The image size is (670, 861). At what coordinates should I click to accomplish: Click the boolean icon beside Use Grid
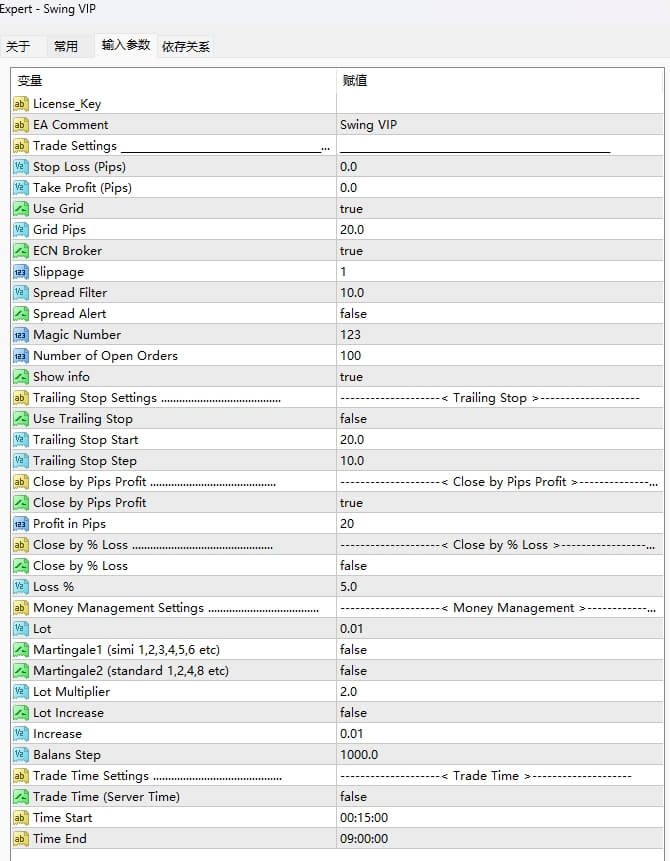20,209
